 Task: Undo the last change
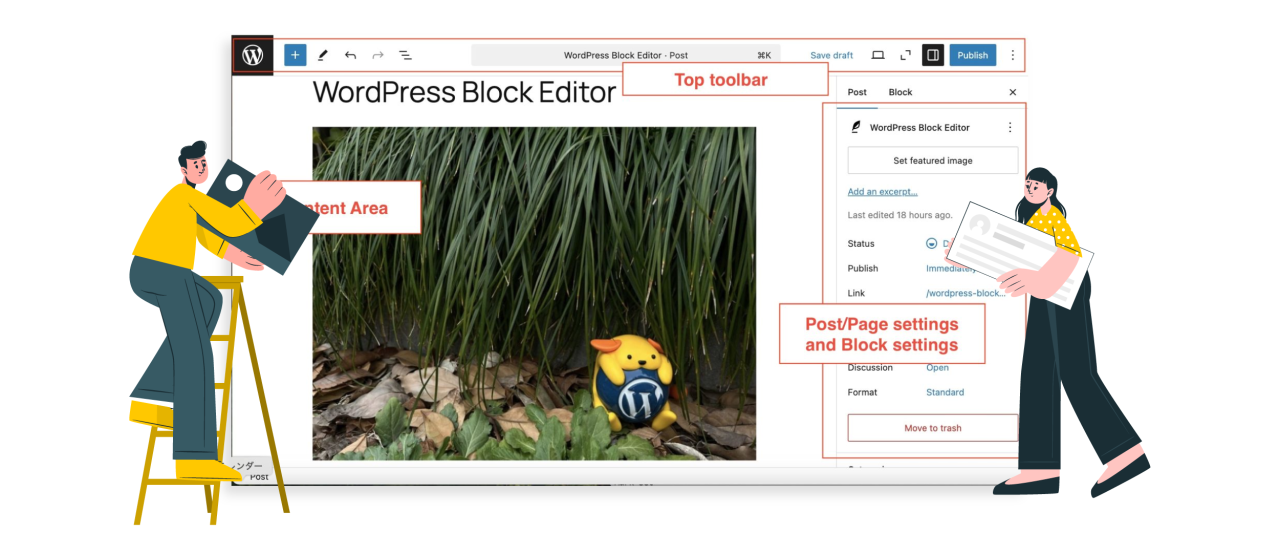pos(350,56)
